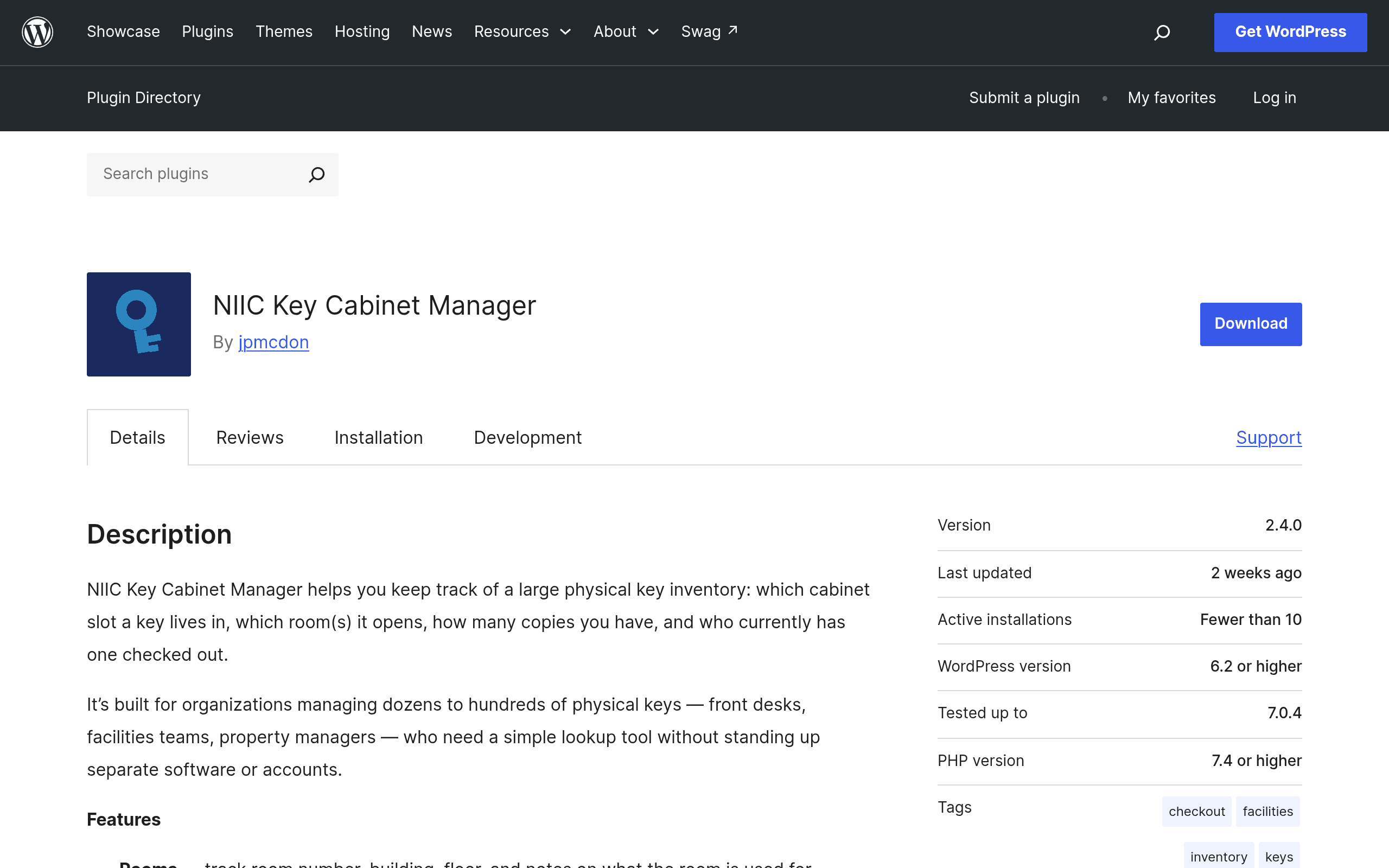
Task: Click the '2 weeks ago' last updated value
Action: (x=1257, y=573)
